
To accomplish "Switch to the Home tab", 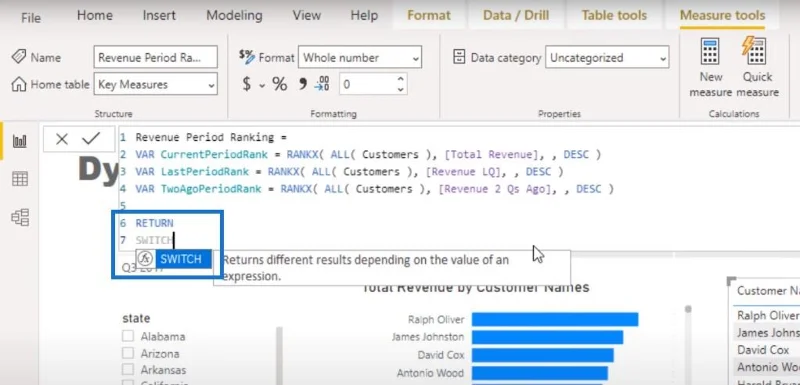I will [x=94, y=15].
